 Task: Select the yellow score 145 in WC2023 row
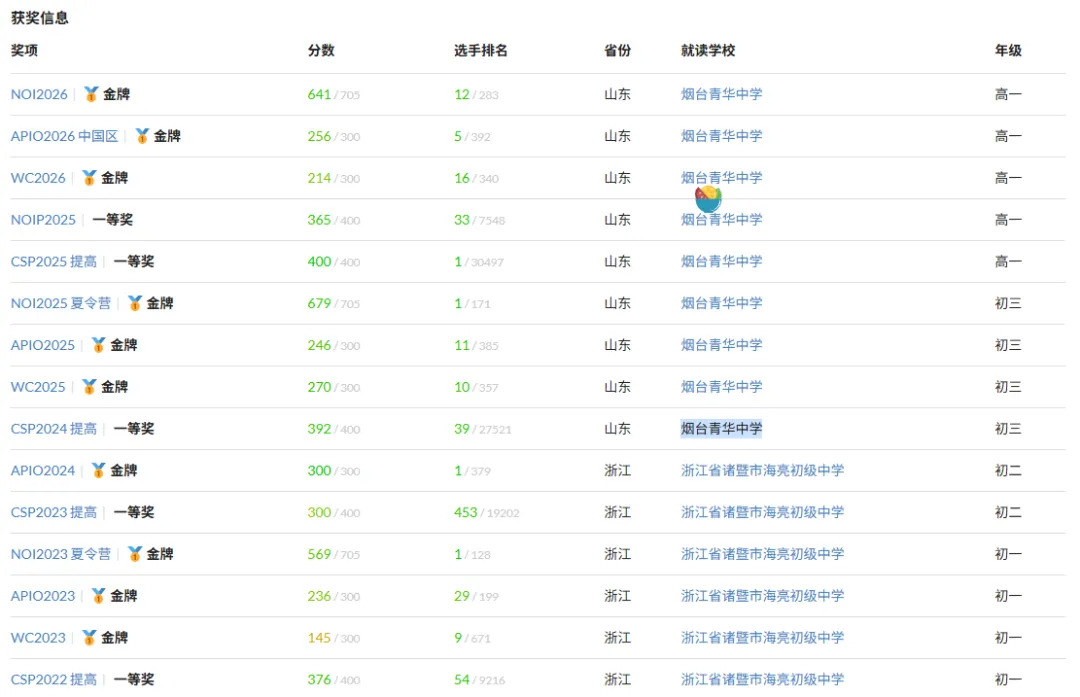click(x=319, y=638)
